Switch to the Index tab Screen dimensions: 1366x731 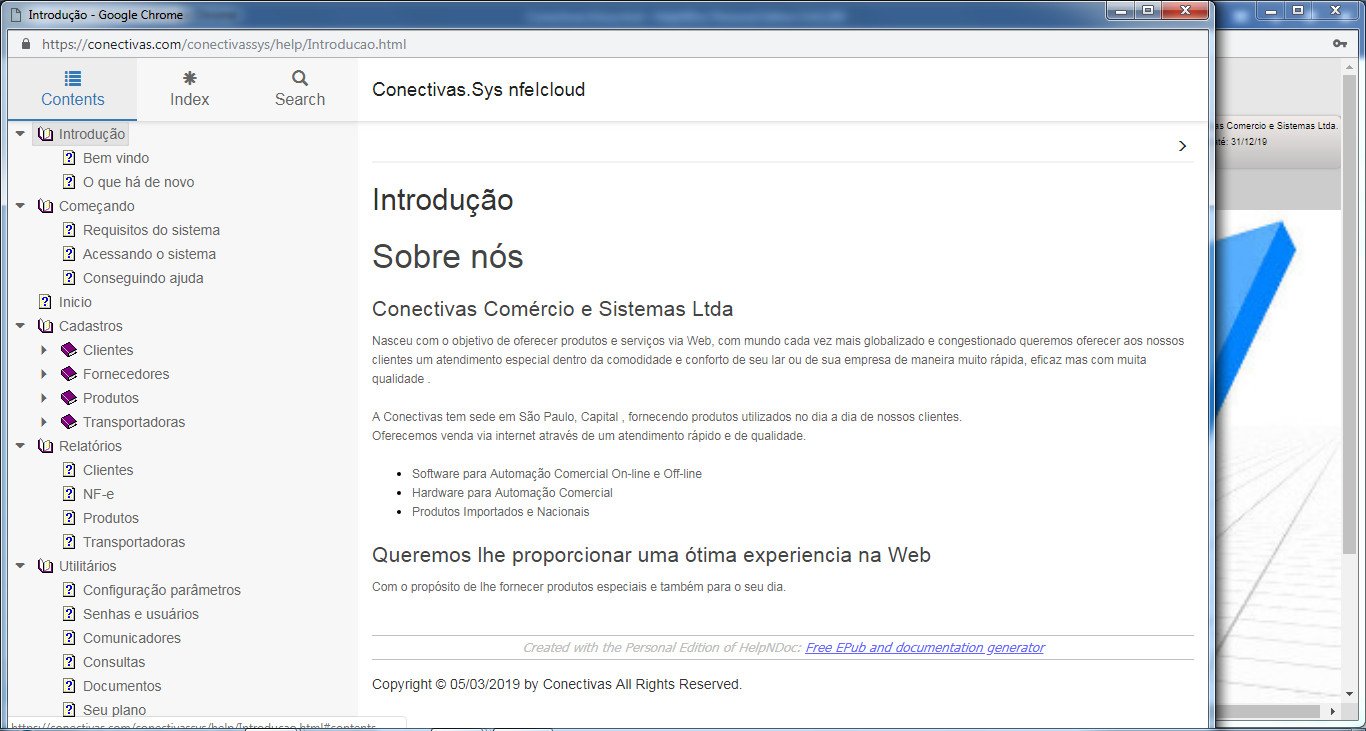(x=189, y=89)
